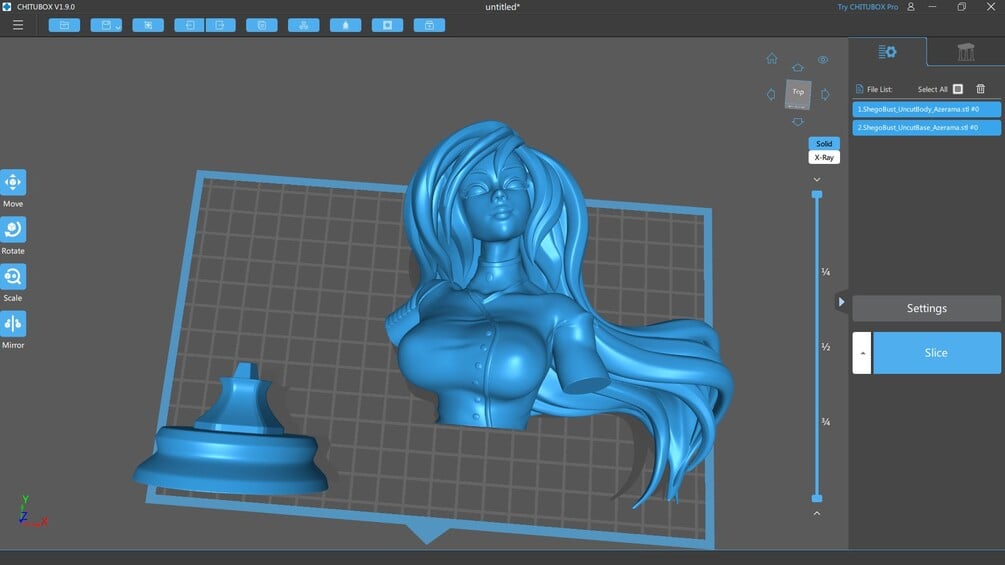Open file with the folder toolbar icon
The height and width of the screenshot is (565, 1005).
tap(64, 25)
